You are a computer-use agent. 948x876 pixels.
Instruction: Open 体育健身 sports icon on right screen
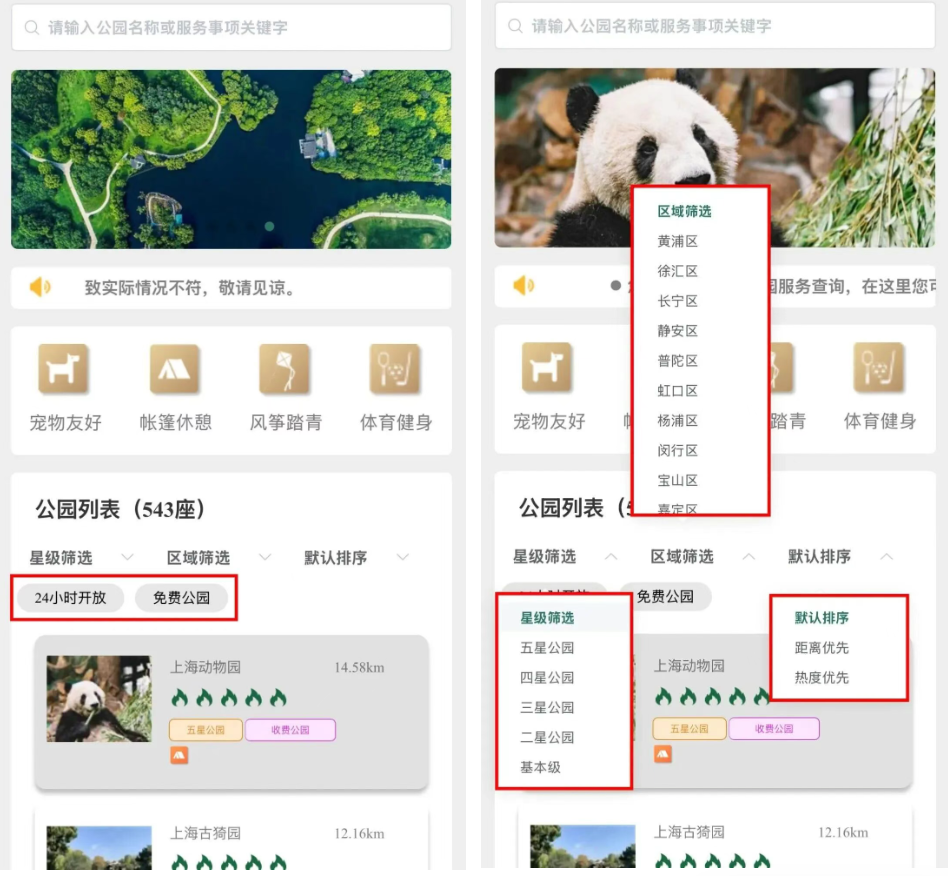click(x=879, y=368)
